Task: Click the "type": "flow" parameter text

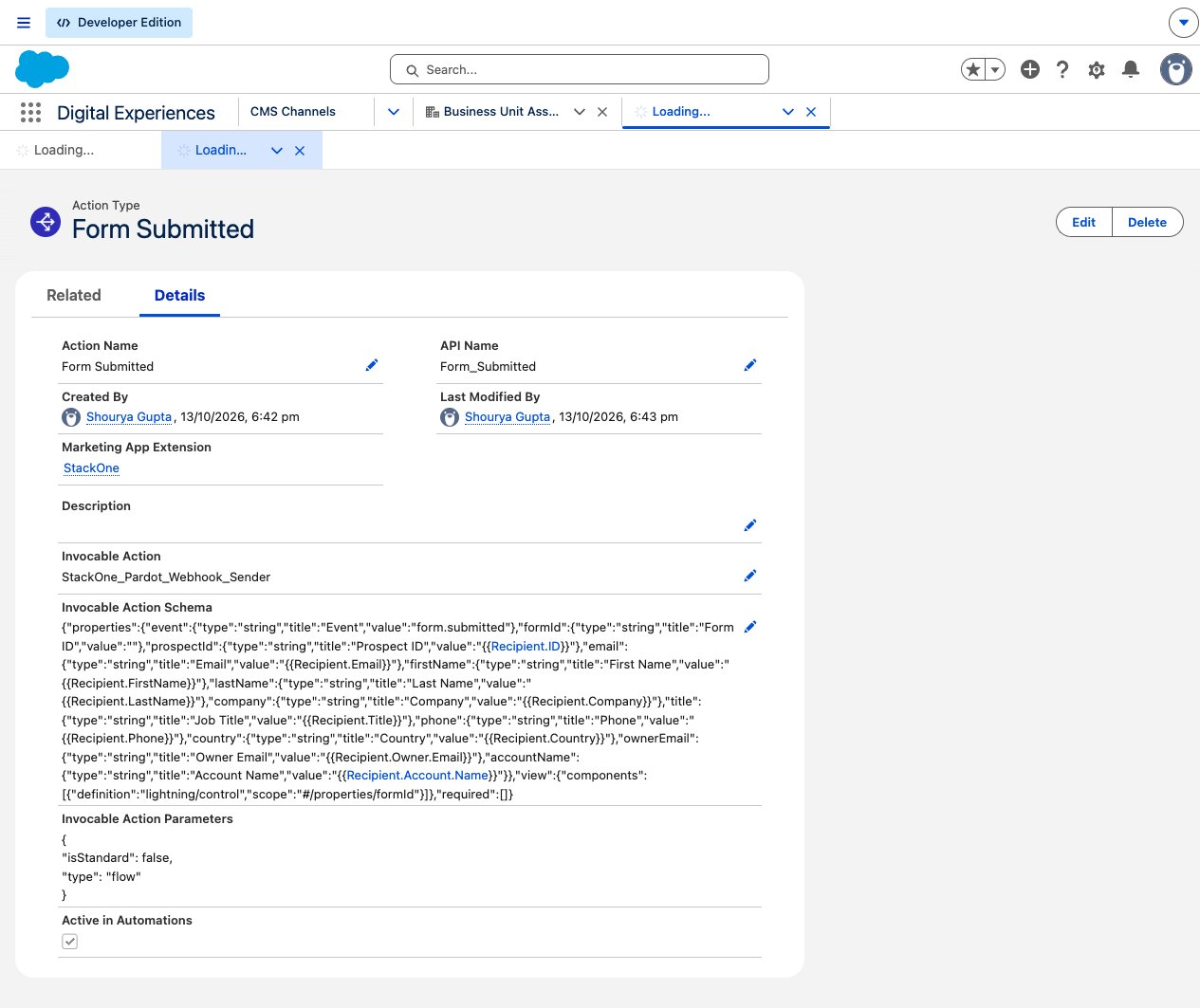Action: point(101,877)
